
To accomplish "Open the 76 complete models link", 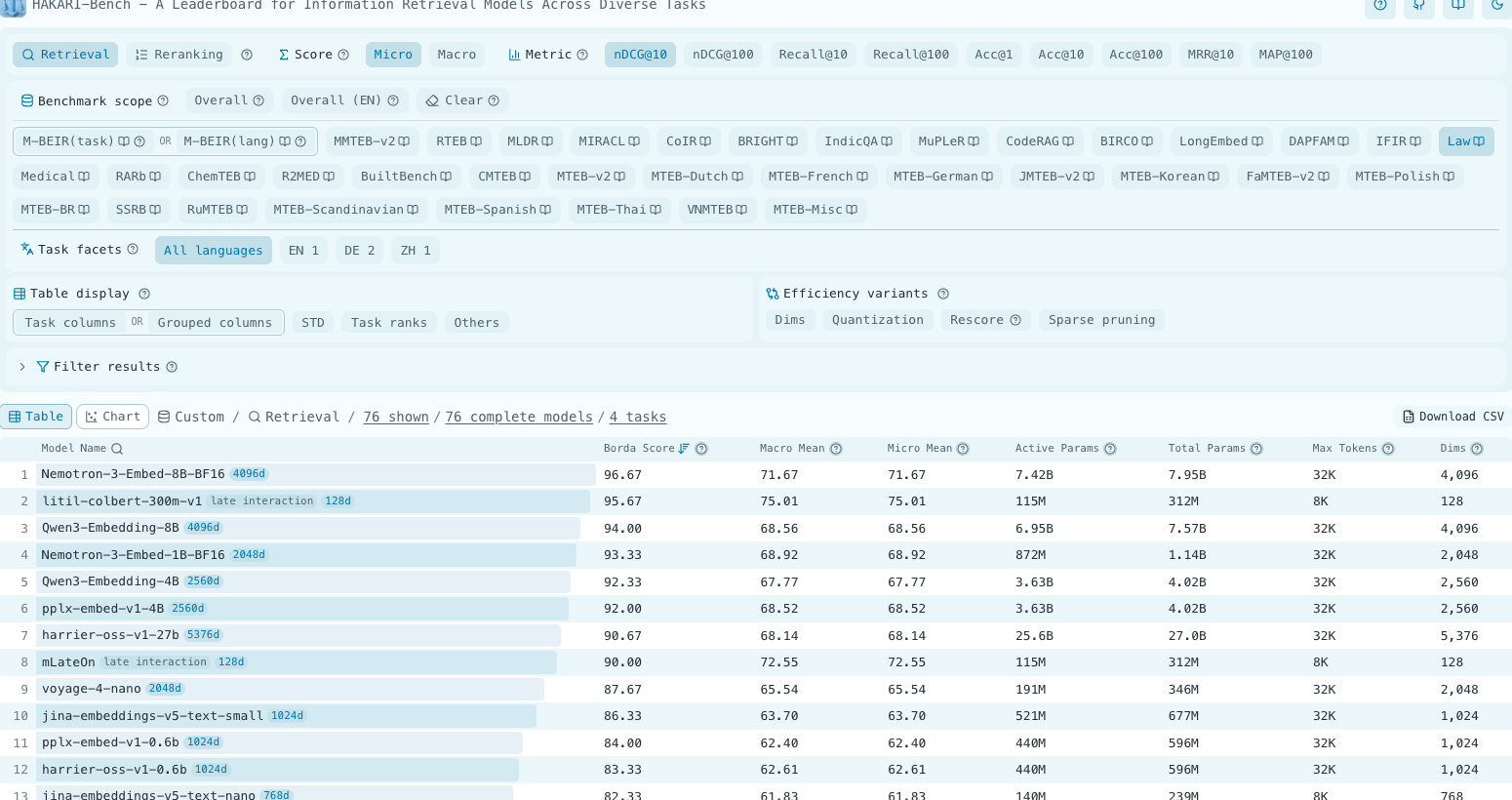I will [x=519, y=417].
